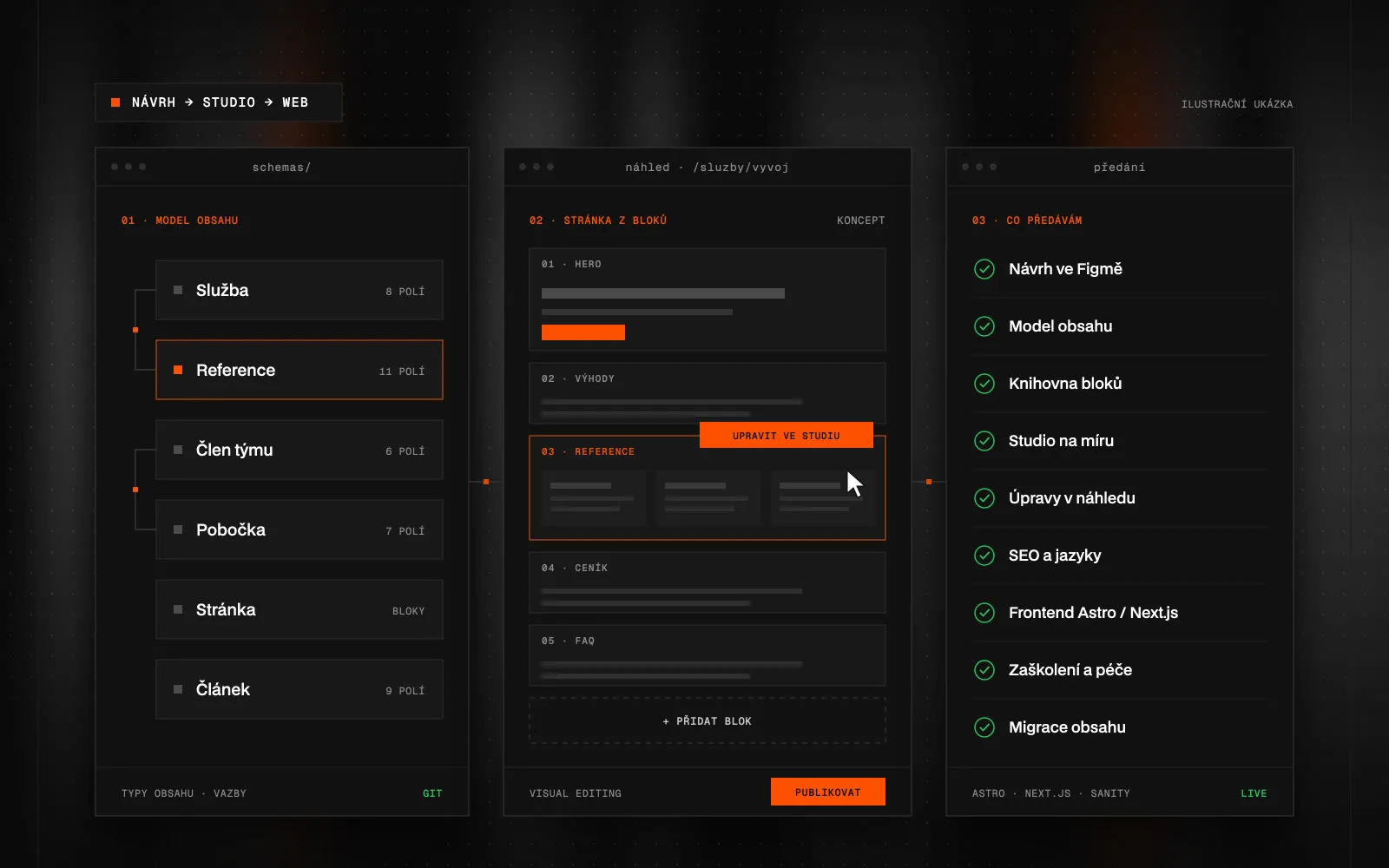The image size is (1389, 868).
Task: Open the Člen týmu content type
Action: (x=300, y=450)
